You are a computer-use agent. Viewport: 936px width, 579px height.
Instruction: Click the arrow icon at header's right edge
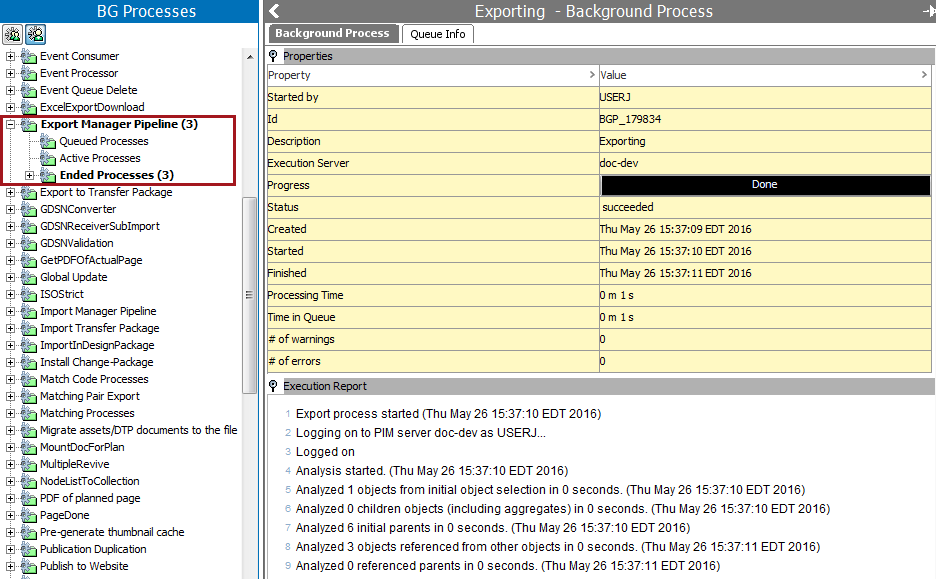click(928, 12)
